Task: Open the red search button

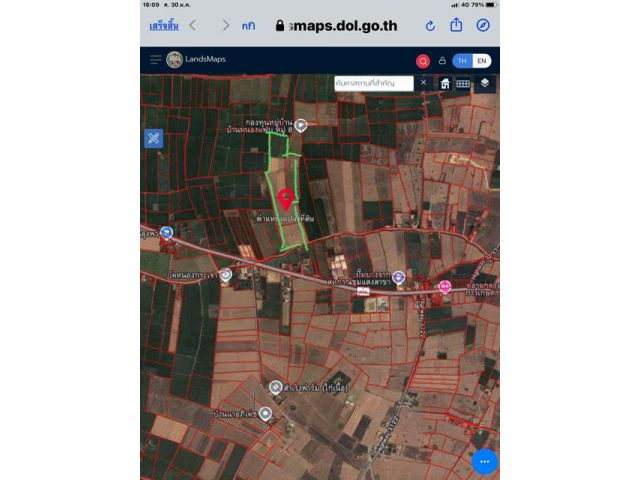Action: (x=423, y=61)
